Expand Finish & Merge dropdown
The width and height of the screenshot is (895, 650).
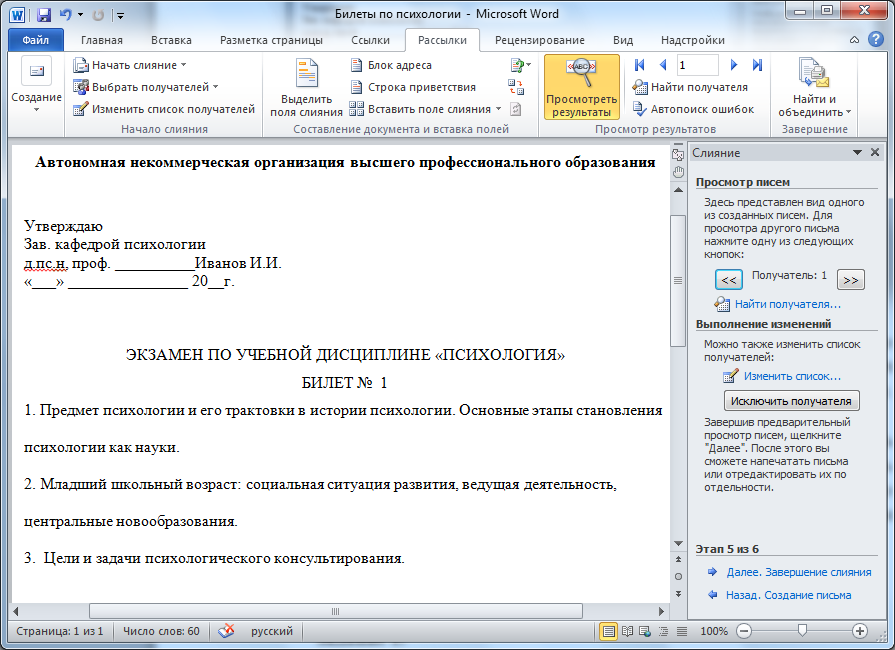click(x=816, y=90)
